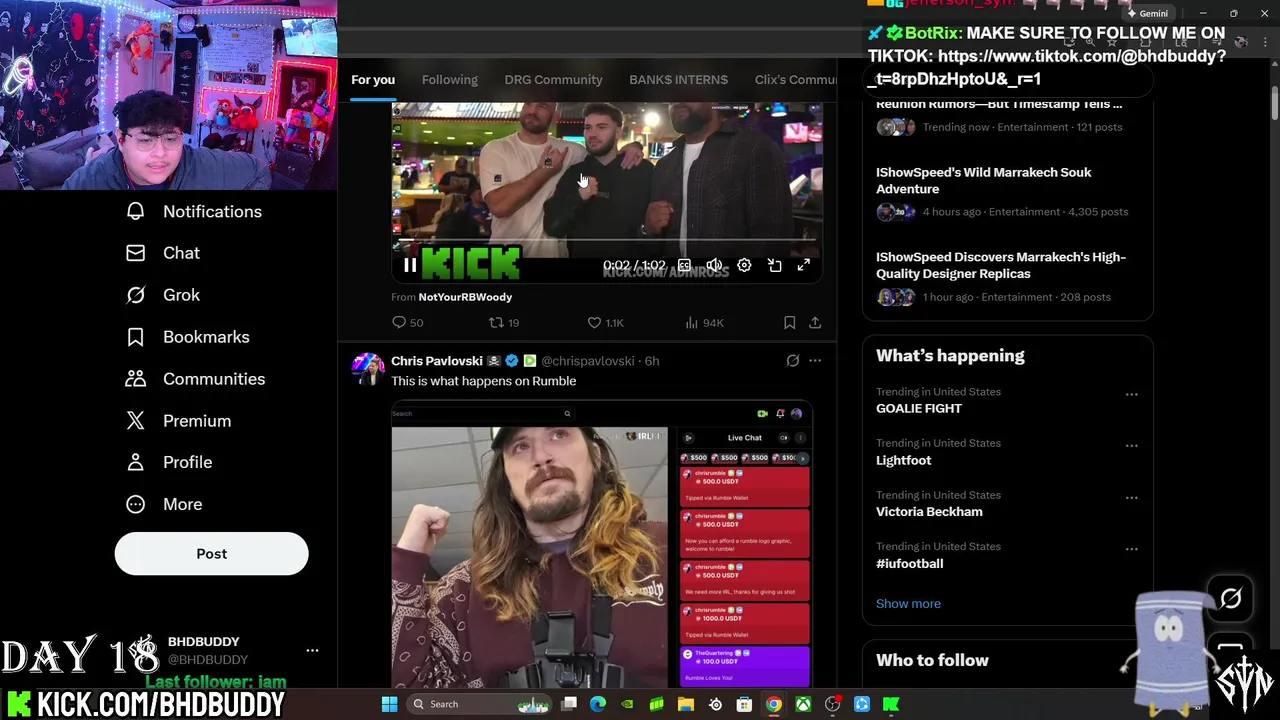Open the Windows Start menu
Screen dimensions: 1280x720
coord(389,704)
